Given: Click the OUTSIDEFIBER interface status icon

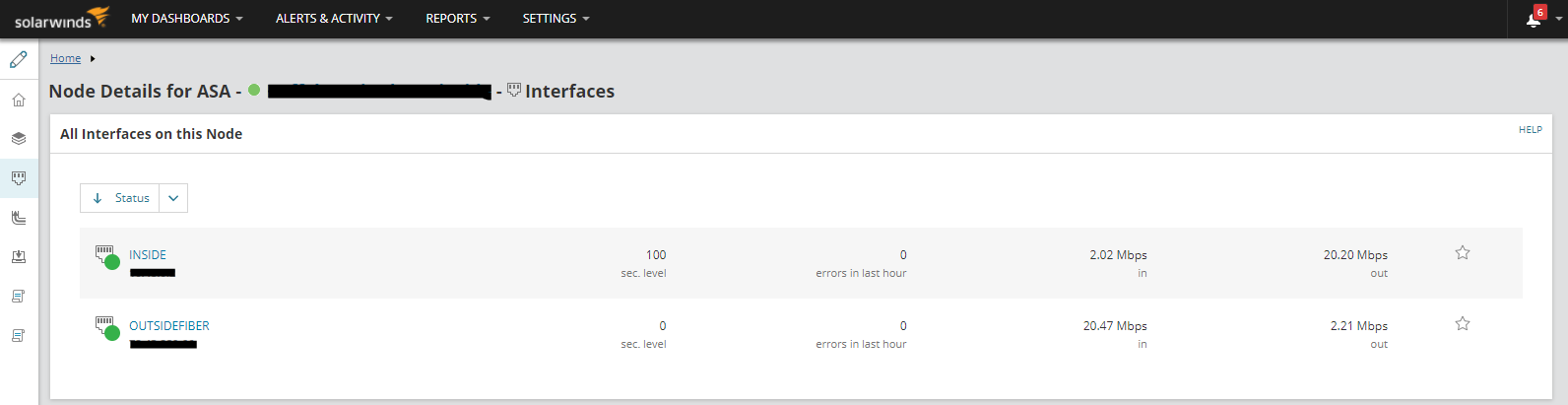Looking at the screenshot, I should [x=106, y=328].
